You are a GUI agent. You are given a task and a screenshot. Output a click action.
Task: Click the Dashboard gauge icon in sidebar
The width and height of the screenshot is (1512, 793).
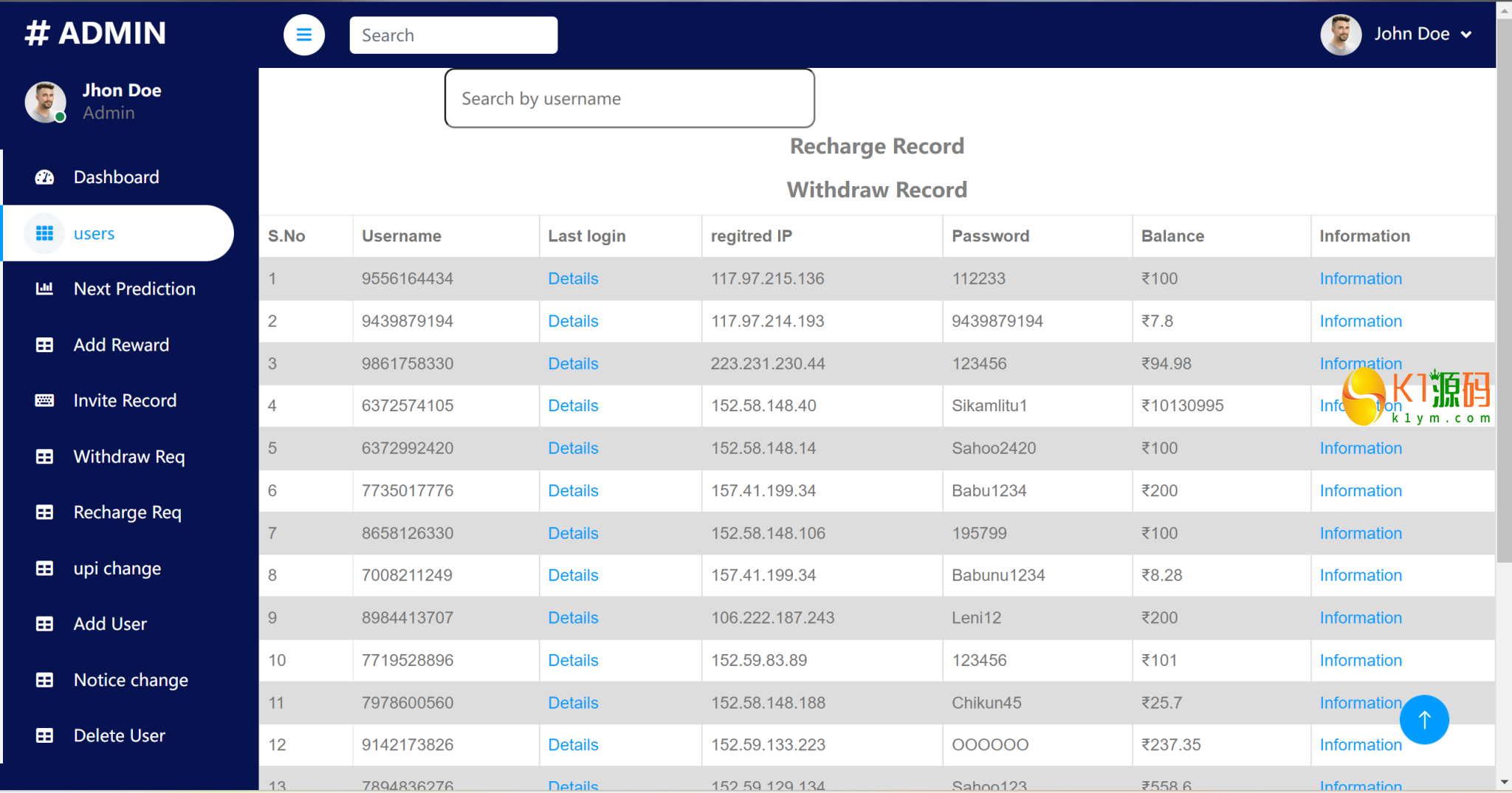click(44, 177)
